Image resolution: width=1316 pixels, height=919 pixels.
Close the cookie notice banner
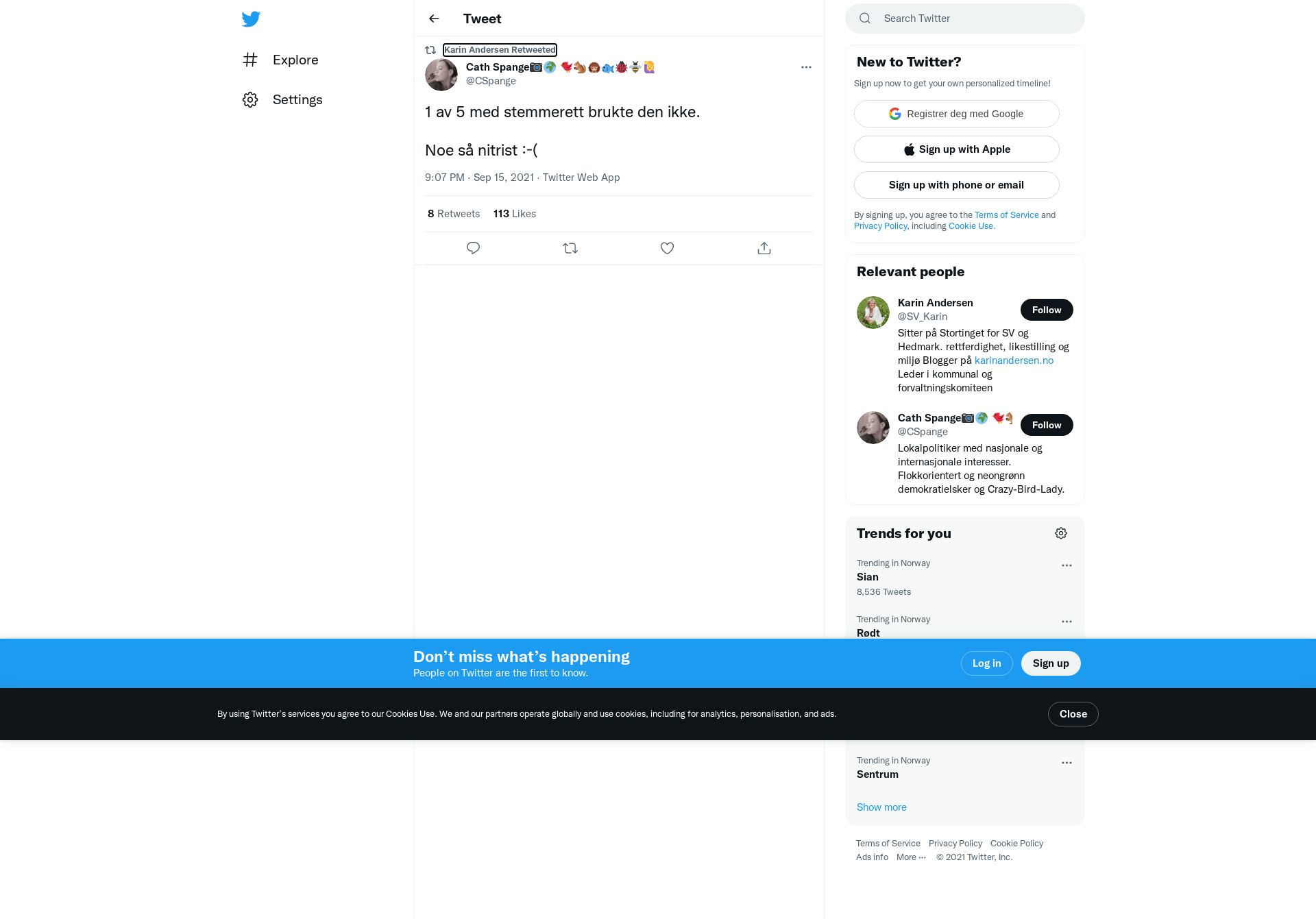[x=1073, y=714]
